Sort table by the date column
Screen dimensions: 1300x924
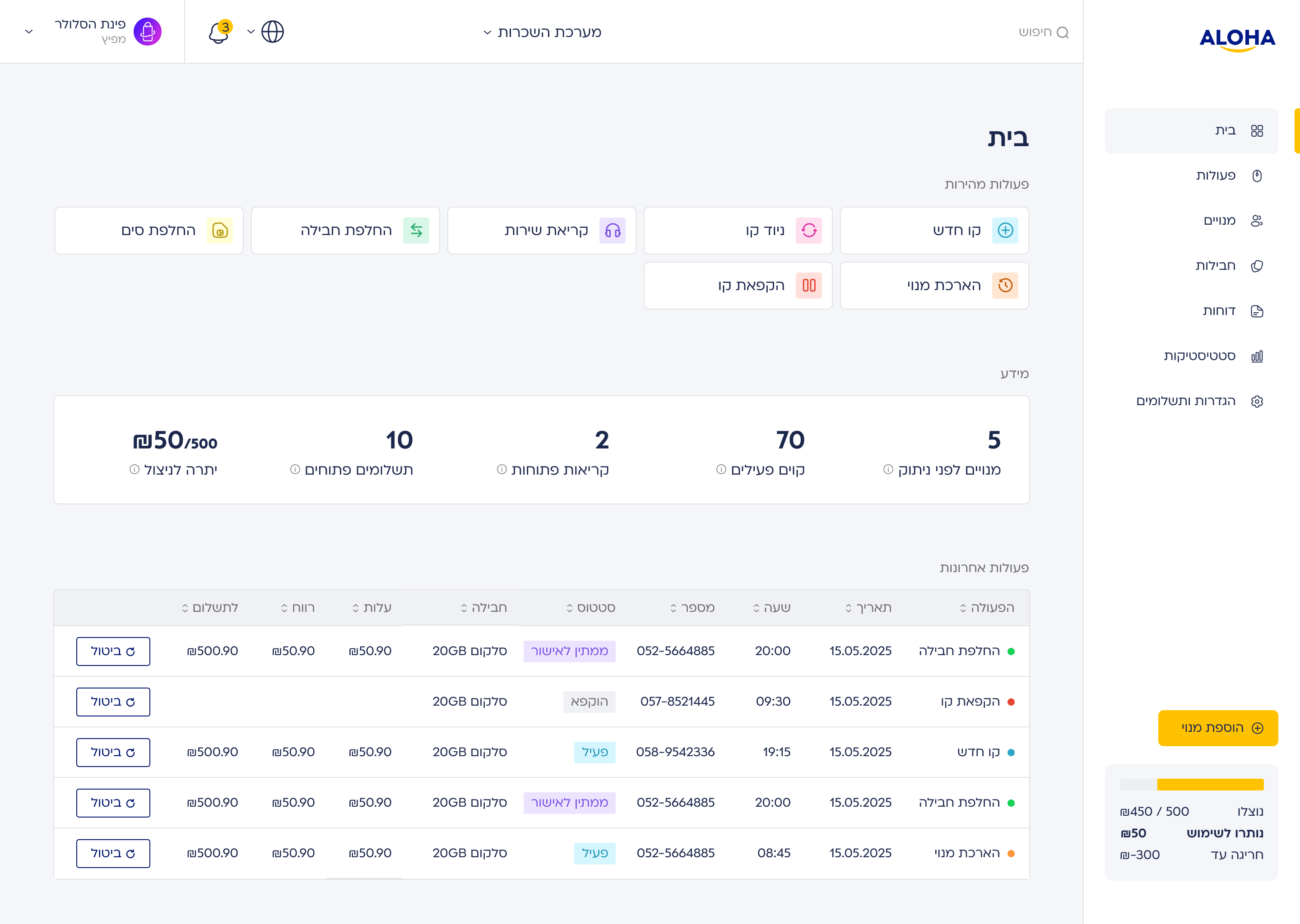coord(868,608)
